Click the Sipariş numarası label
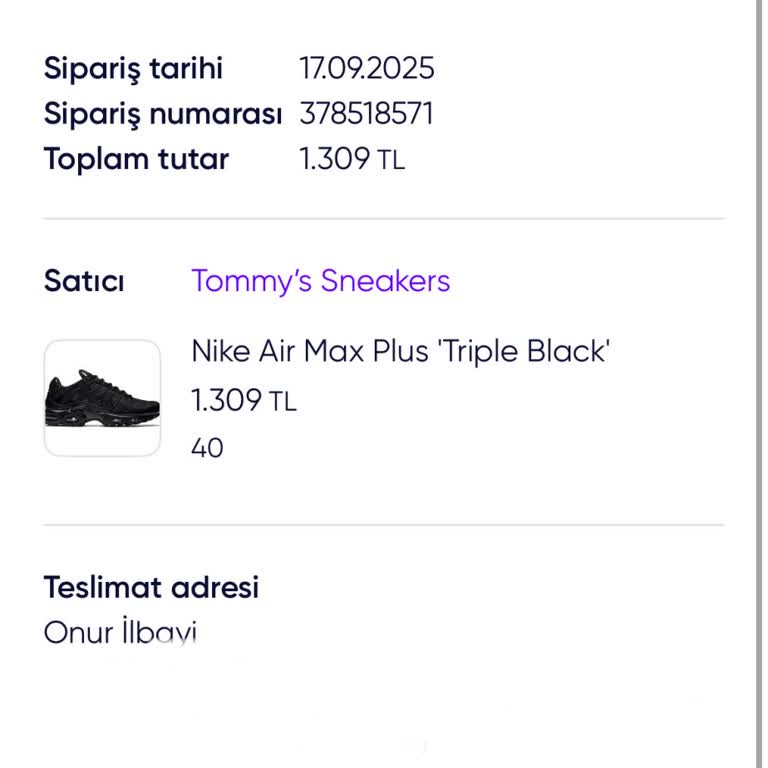This screenshot has width=768, height=768. coord(163,114)
